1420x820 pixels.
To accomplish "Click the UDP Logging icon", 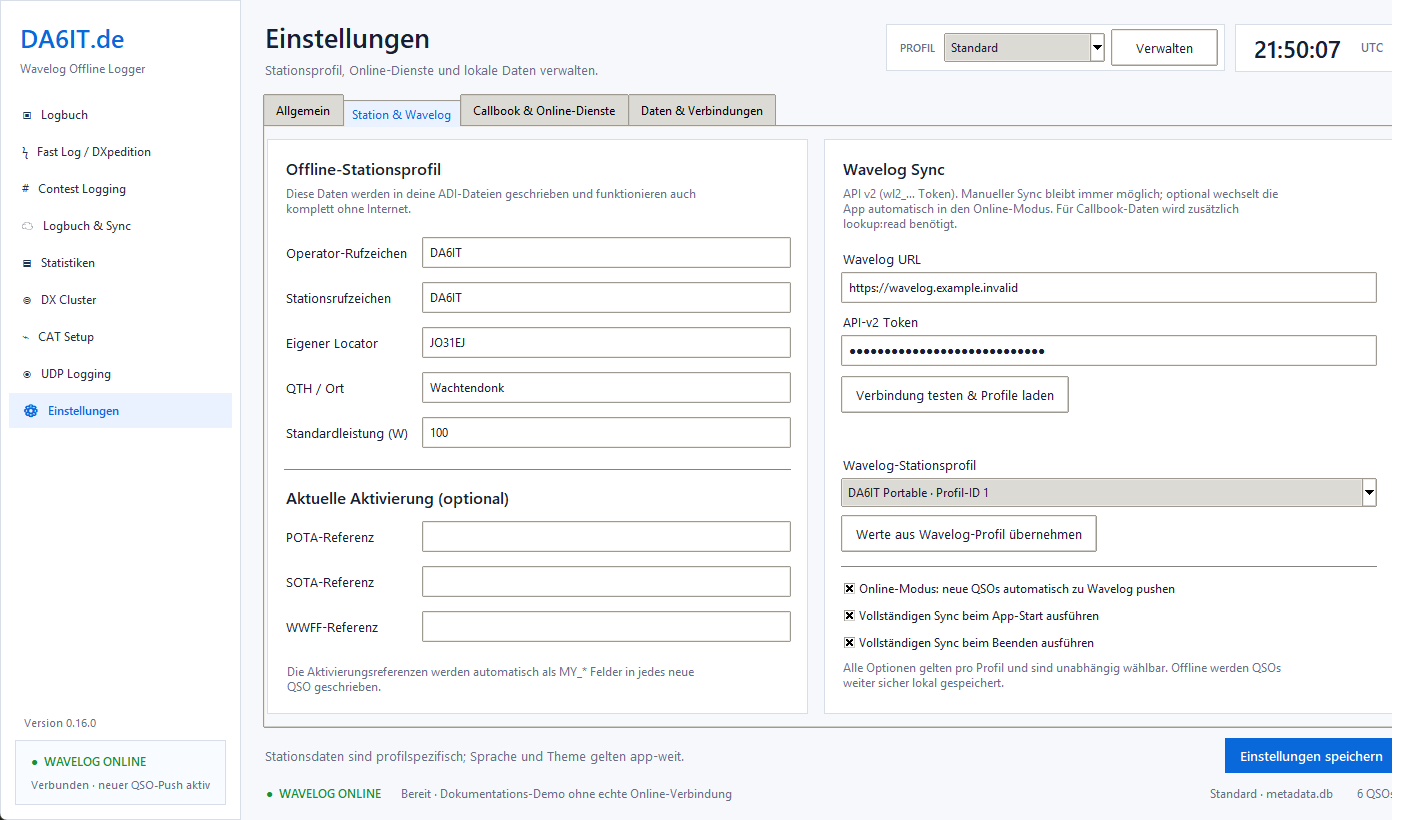I will click(x=27, y=374).
